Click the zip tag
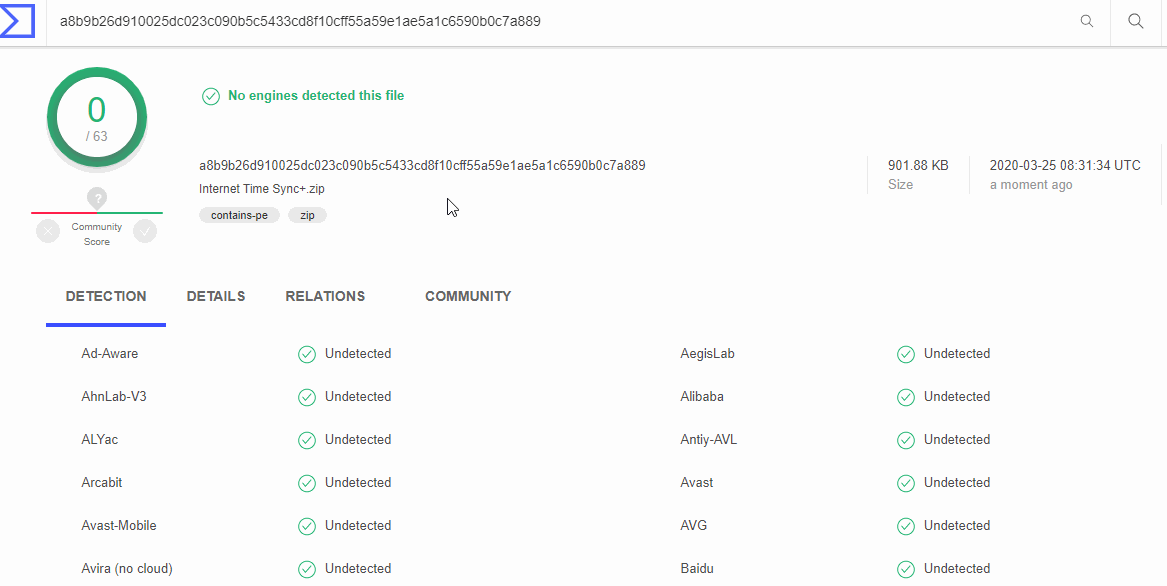The height and width of the screenshot is (586, 1167). click(307, 215)
